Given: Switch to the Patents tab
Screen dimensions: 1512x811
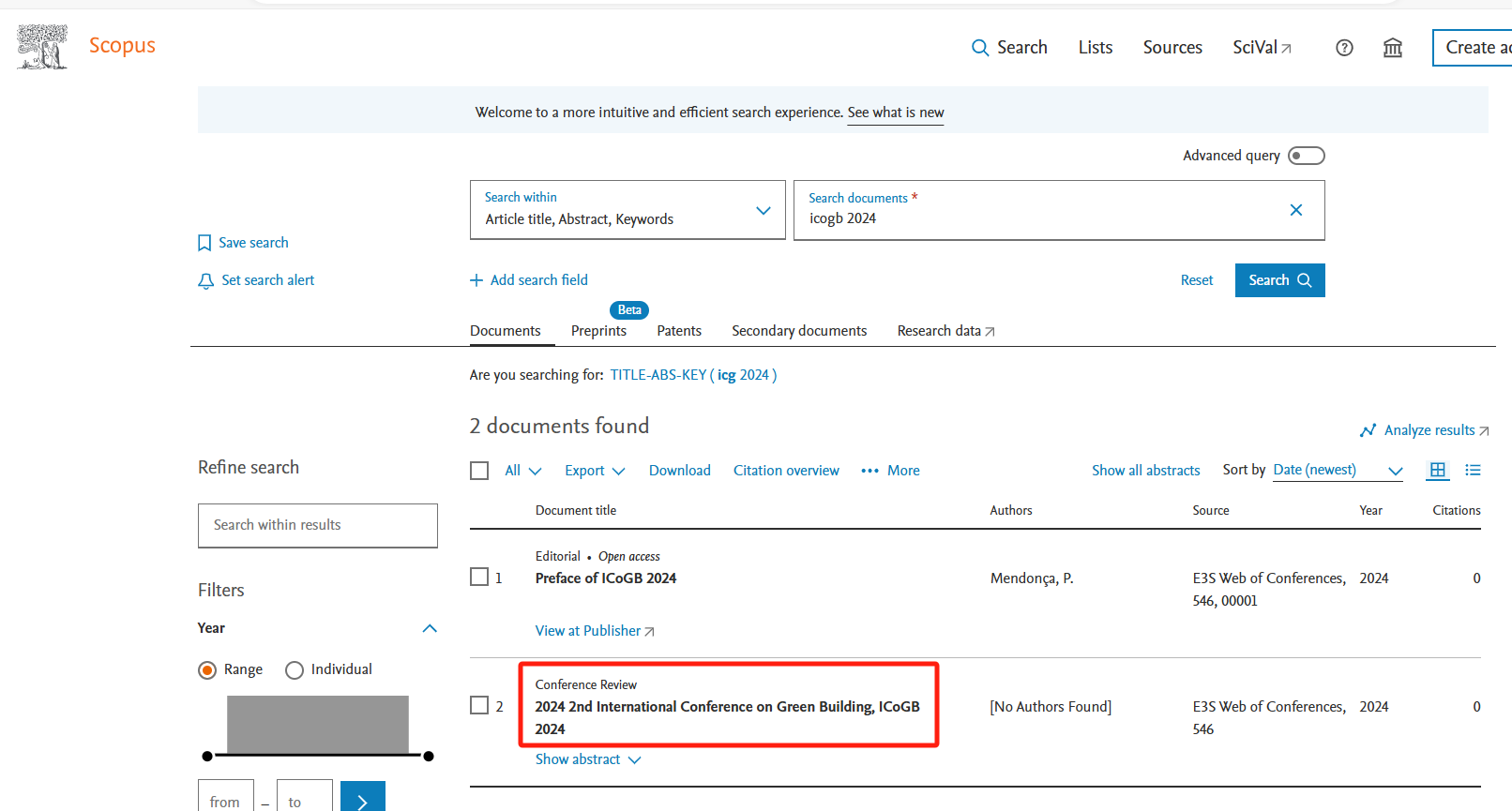Looking at the screenshot, I should tap(679, 331).
